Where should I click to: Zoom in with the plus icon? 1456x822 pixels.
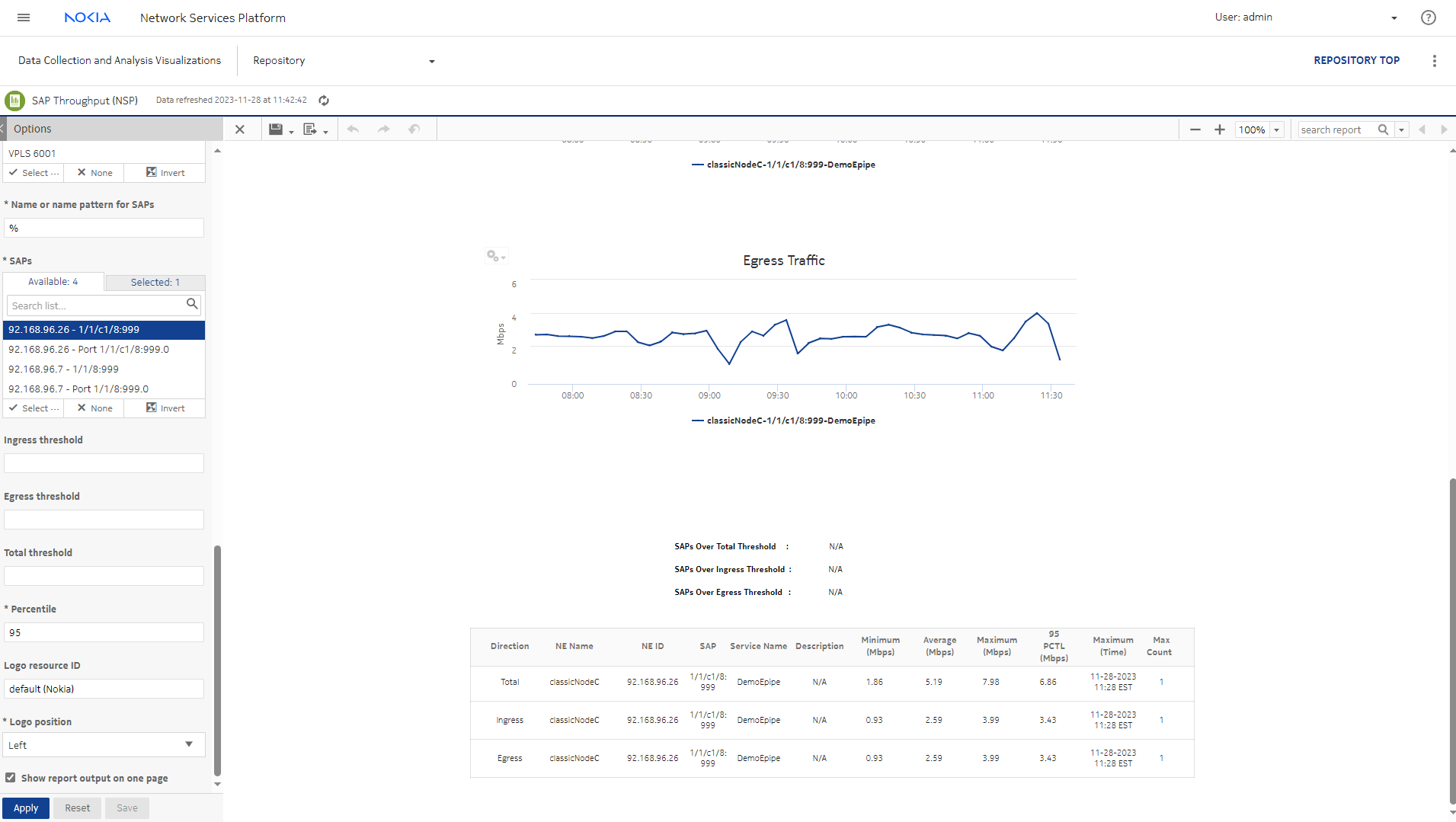tap(1219, 130)
